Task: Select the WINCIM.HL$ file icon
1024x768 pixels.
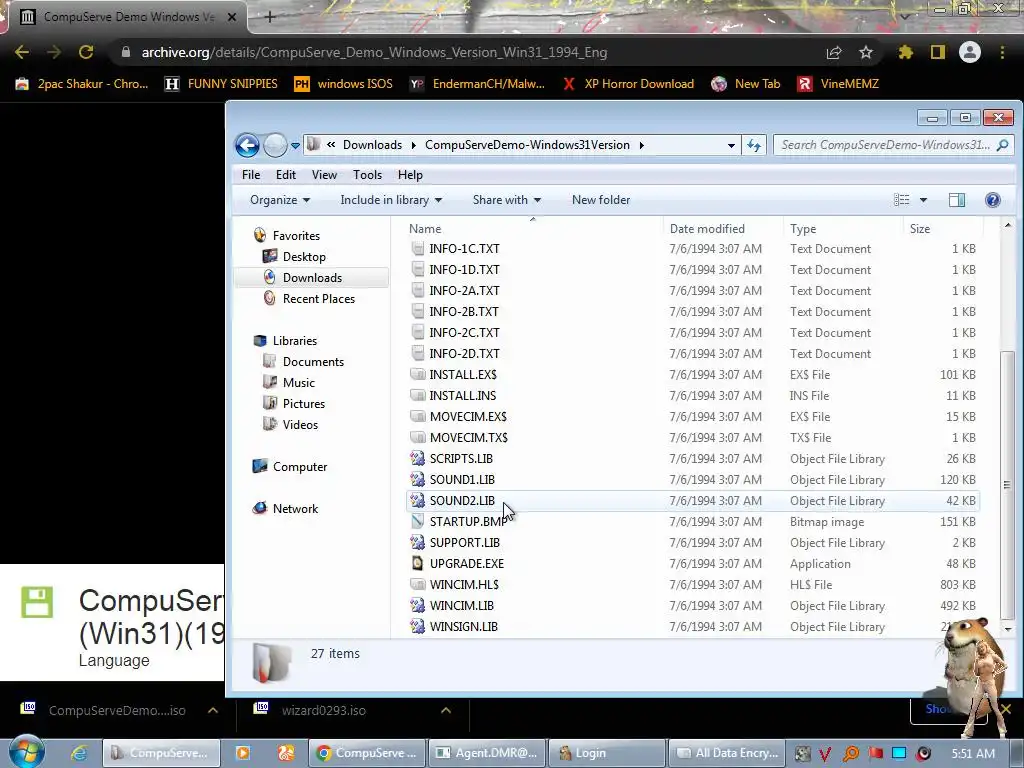Action: coord(417,584)
